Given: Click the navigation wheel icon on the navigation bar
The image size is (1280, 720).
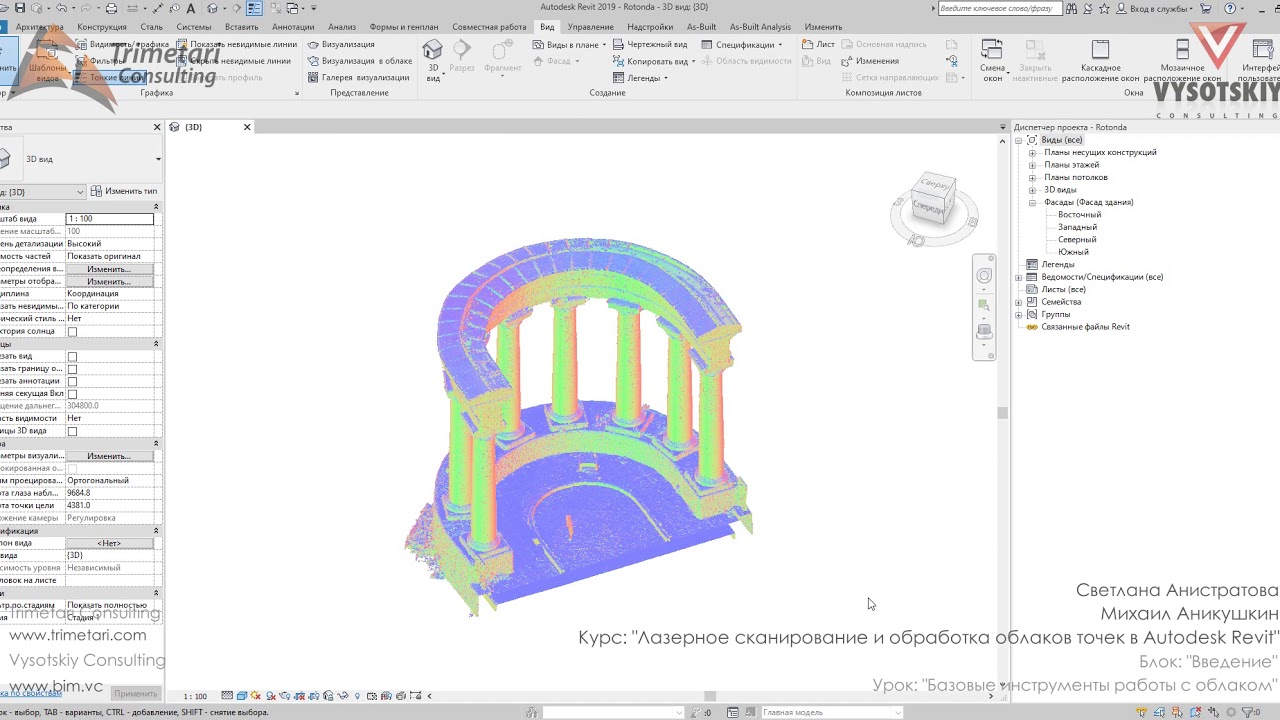Looking at the screenshot, I should click(x=984, y=276).
